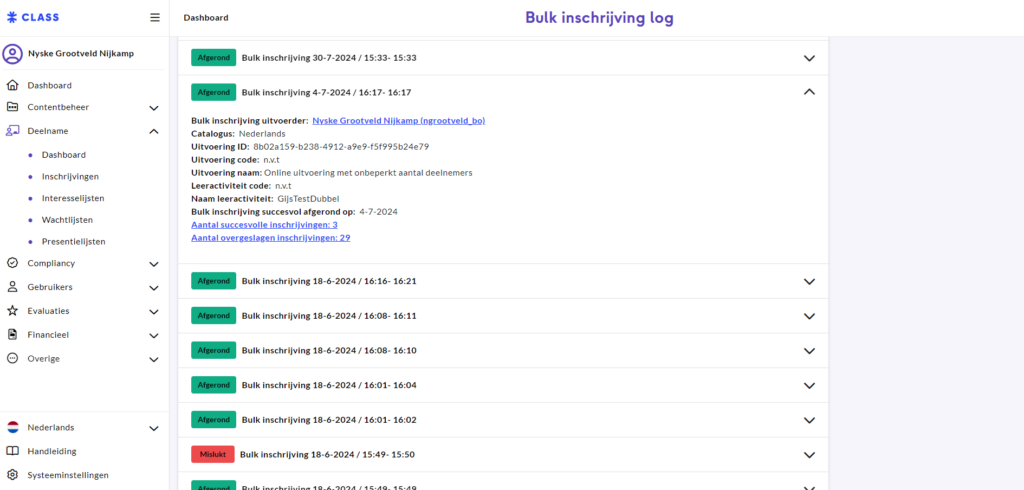This screenshot has height=490, width=1024.
Task: Open Nyske Grootveld Nijkamp uitvoerder link
Action: [x=398, y=120]
